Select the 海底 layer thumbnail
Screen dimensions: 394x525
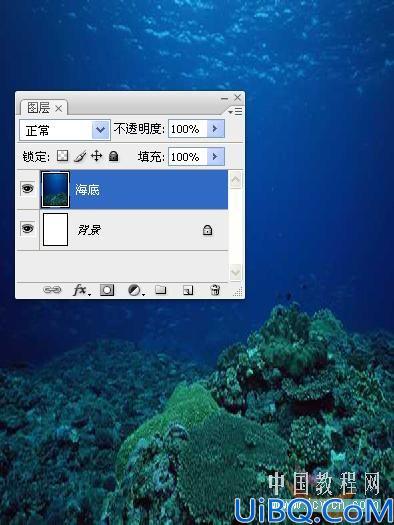(x=55, y=190)
